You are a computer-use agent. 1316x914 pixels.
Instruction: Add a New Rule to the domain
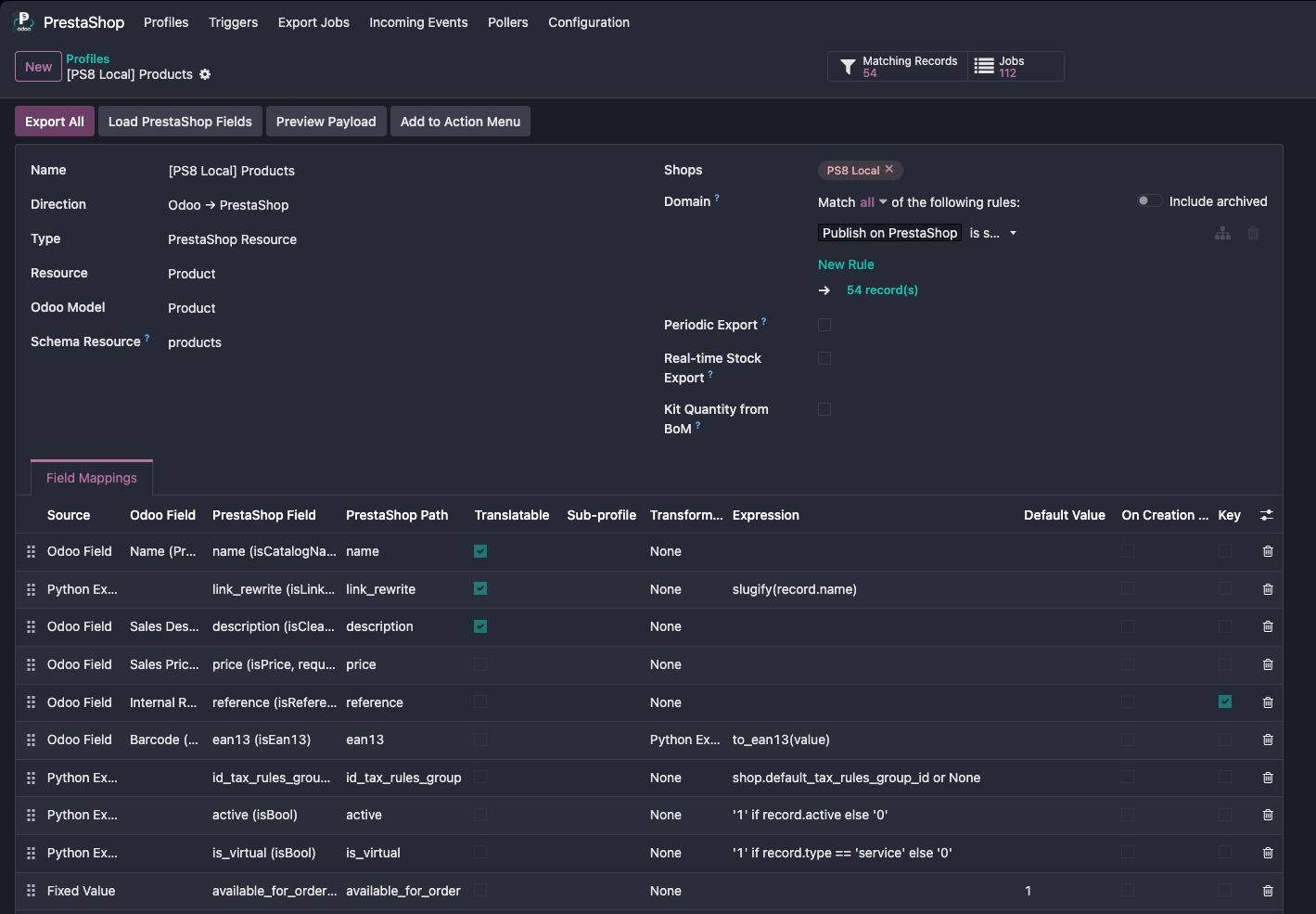click(x=846, y=264)
